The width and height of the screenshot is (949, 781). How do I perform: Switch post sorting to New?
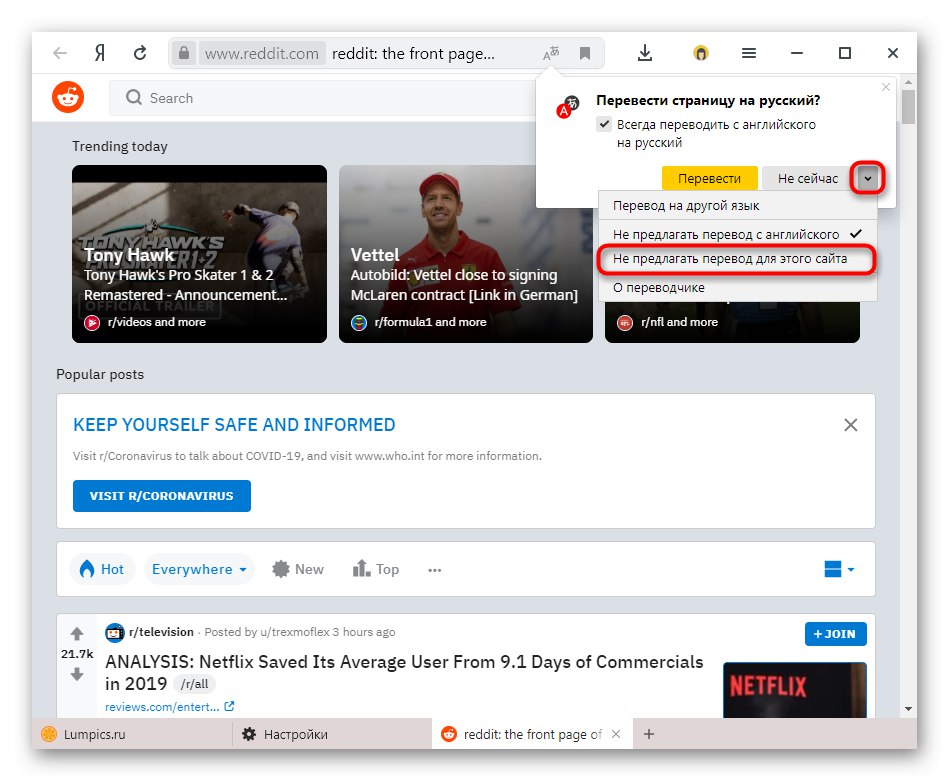pyautogui.click(x=297, y=569)
